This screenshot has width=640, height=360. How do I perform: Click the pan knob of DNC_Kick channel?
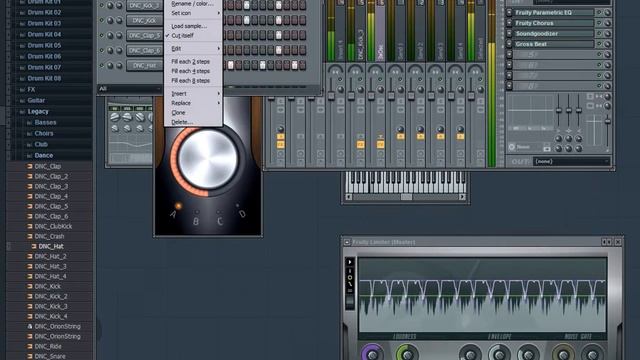pos(110,20)
